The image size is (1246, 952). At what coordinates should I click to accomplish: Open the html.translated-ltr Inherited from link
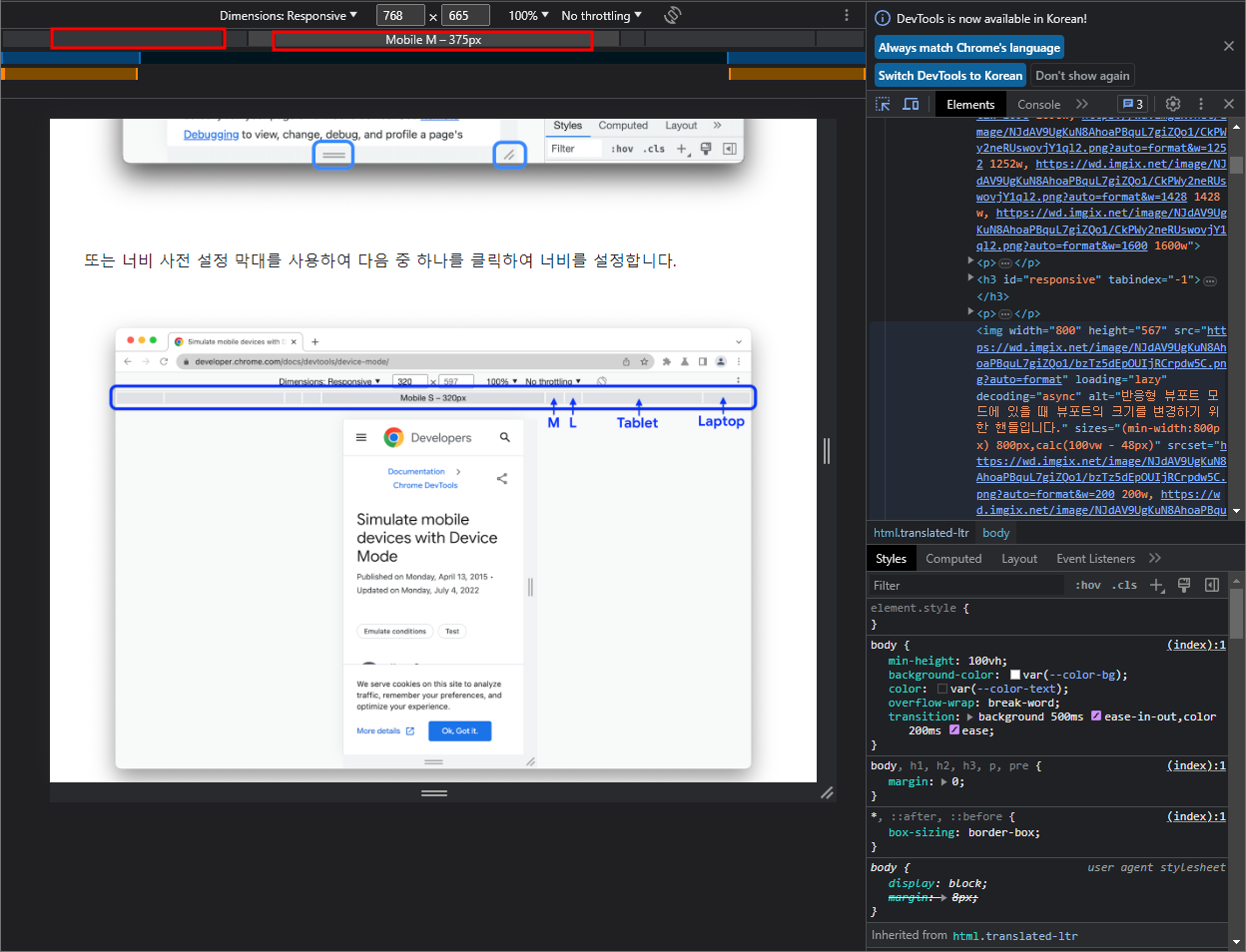point(1015,936)
